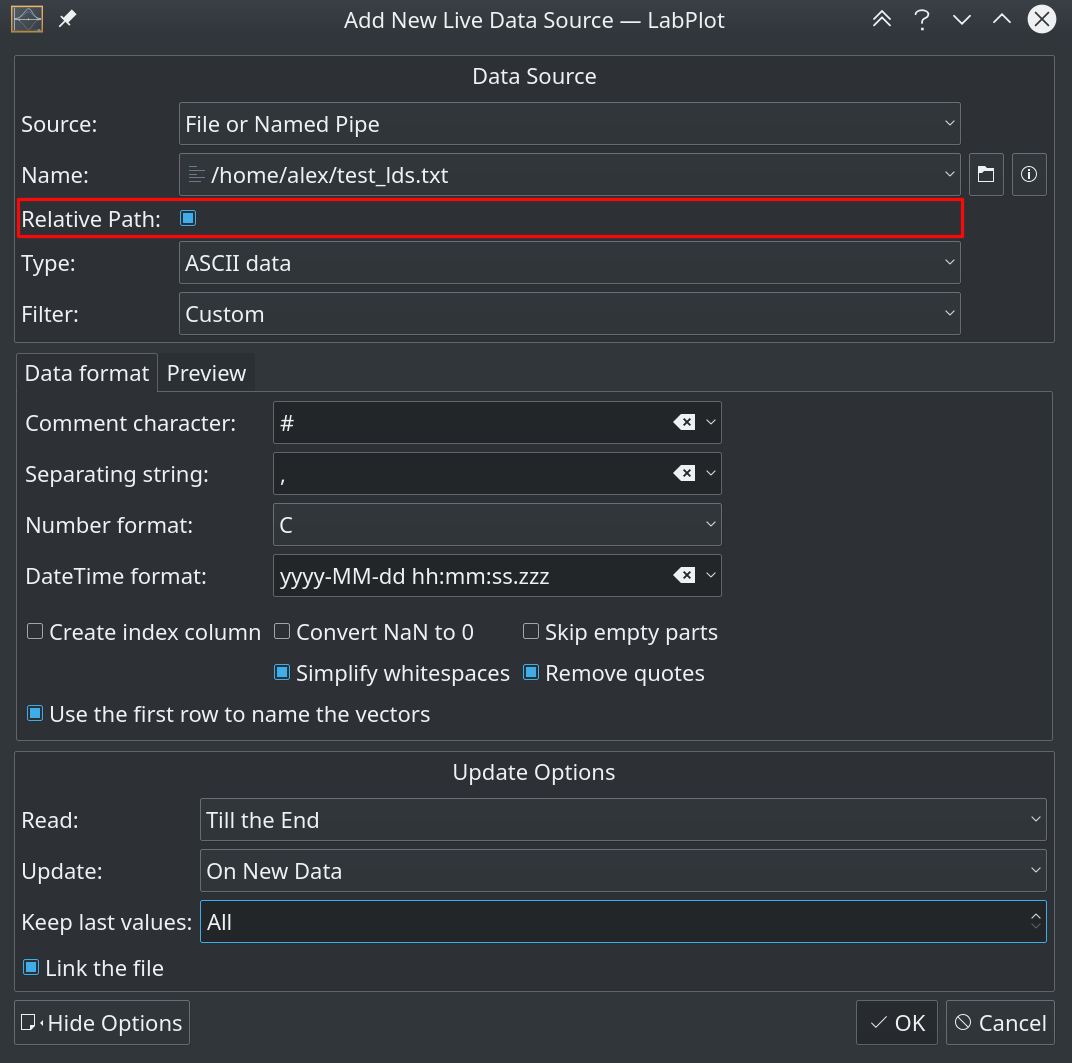Click Hide Options at the bottom left

pos(101,1022)
